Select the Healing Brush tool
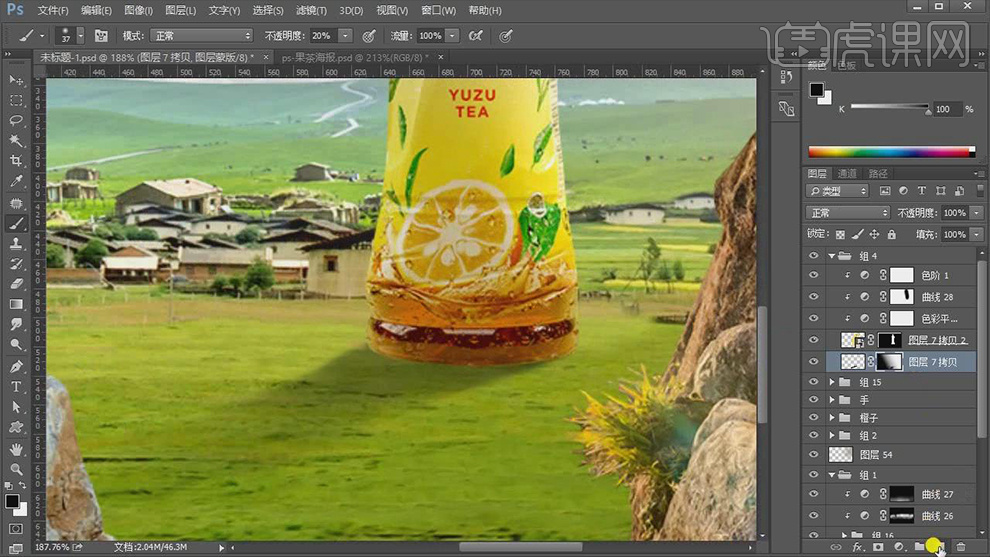 coord(16,203)
